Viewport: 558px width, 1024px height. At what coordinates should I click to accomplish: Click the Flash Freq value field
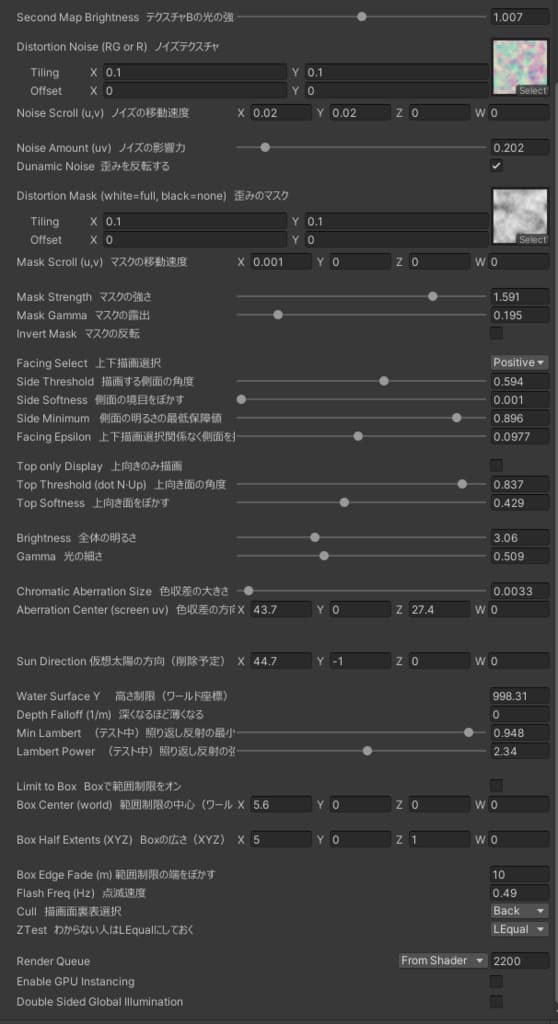519,892
